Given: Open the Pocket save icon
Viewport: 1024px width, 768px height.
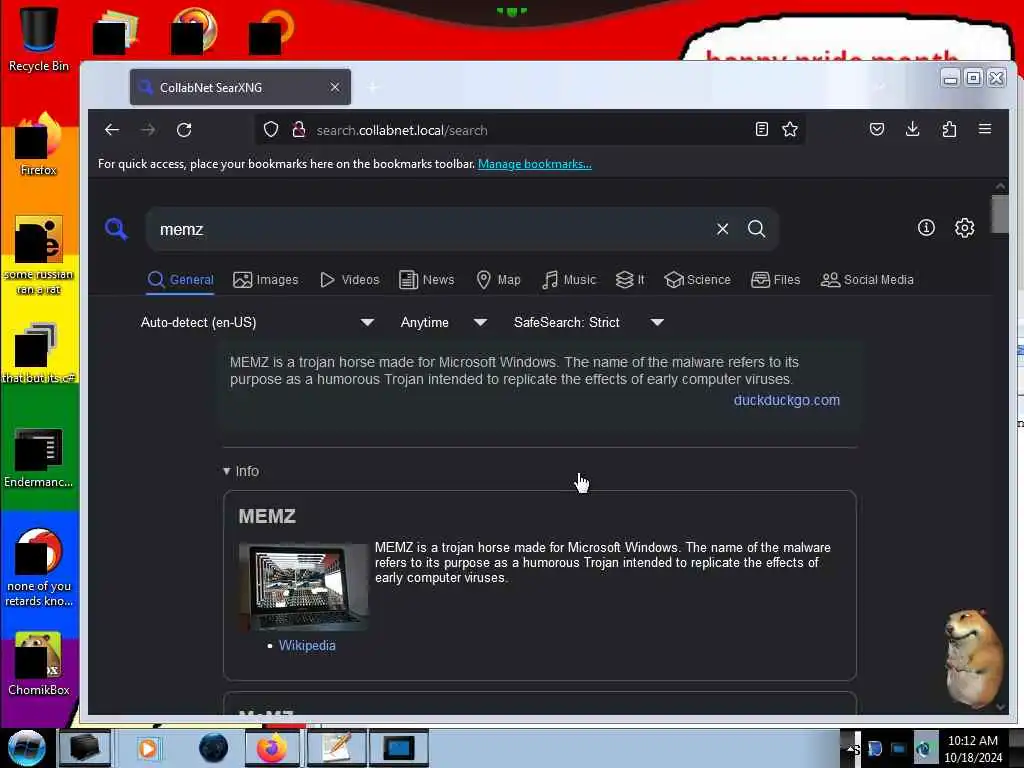Looking at the screenshot, I should tap(877, 129).
